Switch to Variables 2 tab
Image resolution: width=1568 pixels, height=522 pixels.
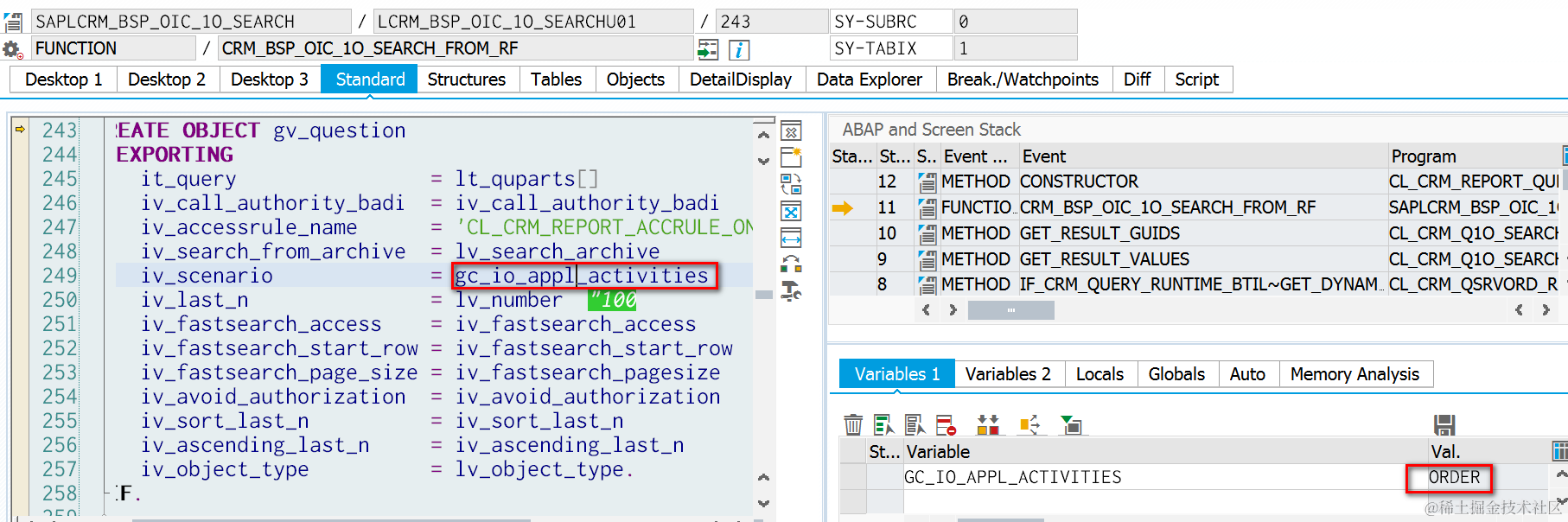1008,374
